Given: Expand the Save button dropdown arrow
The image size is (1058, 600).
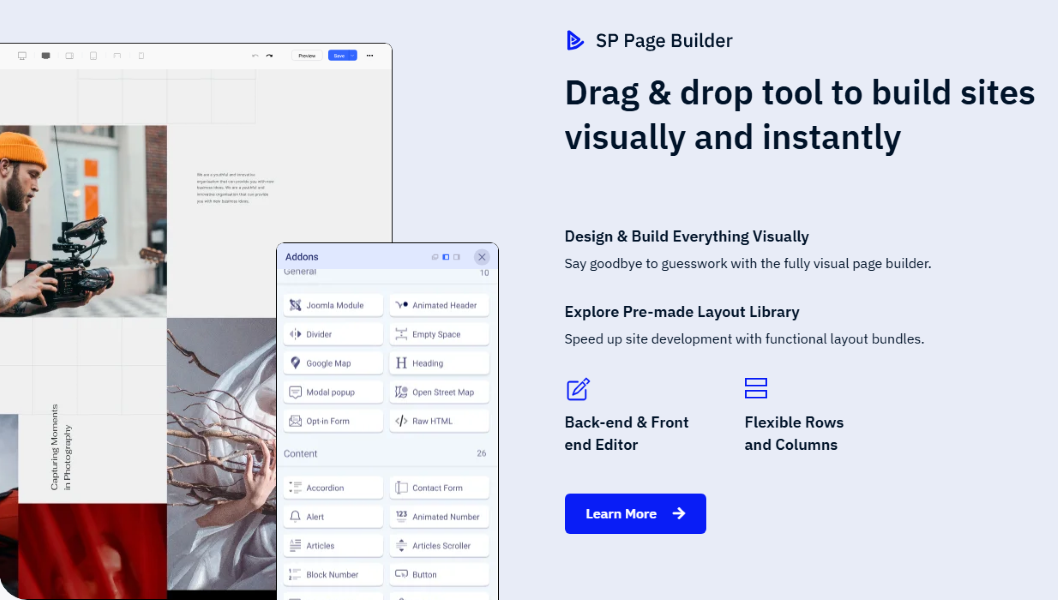Looking at the screenshot, I should (352, 56).
